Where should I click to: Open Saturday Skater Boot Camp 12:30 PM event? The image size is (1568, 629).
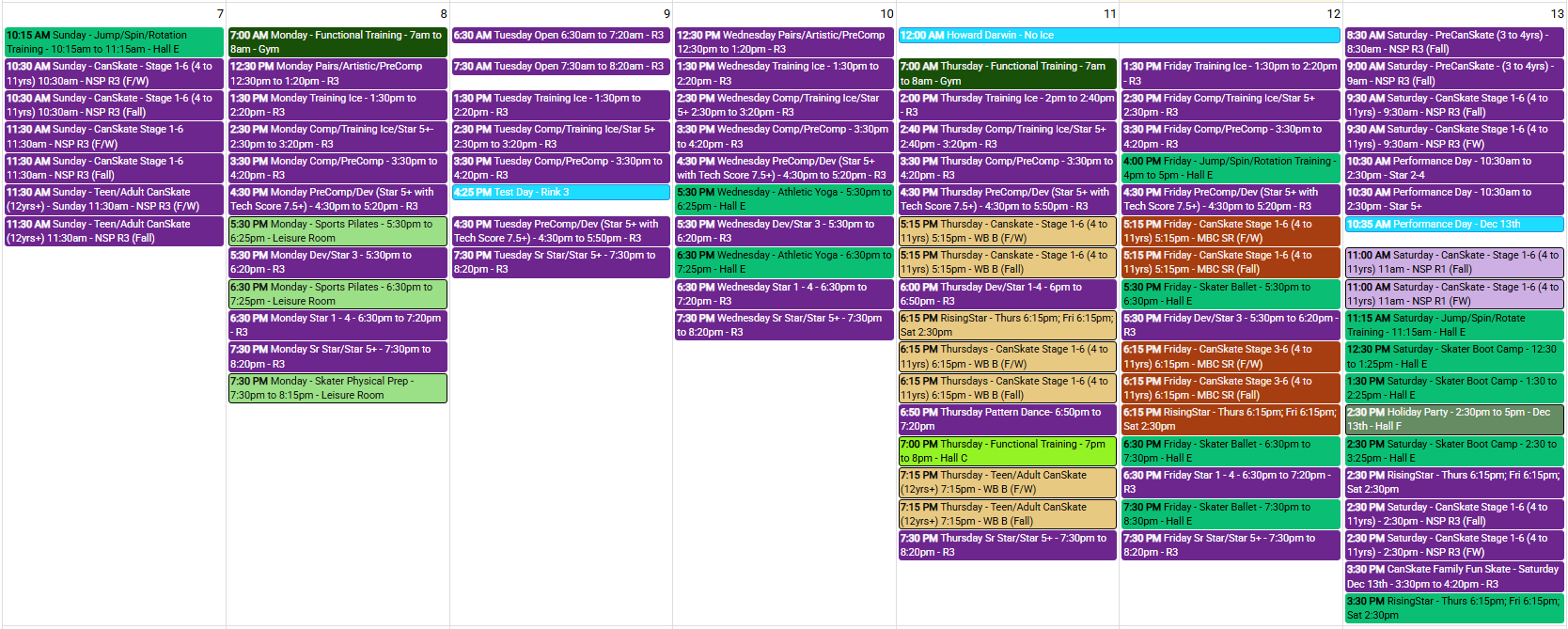1454,356
